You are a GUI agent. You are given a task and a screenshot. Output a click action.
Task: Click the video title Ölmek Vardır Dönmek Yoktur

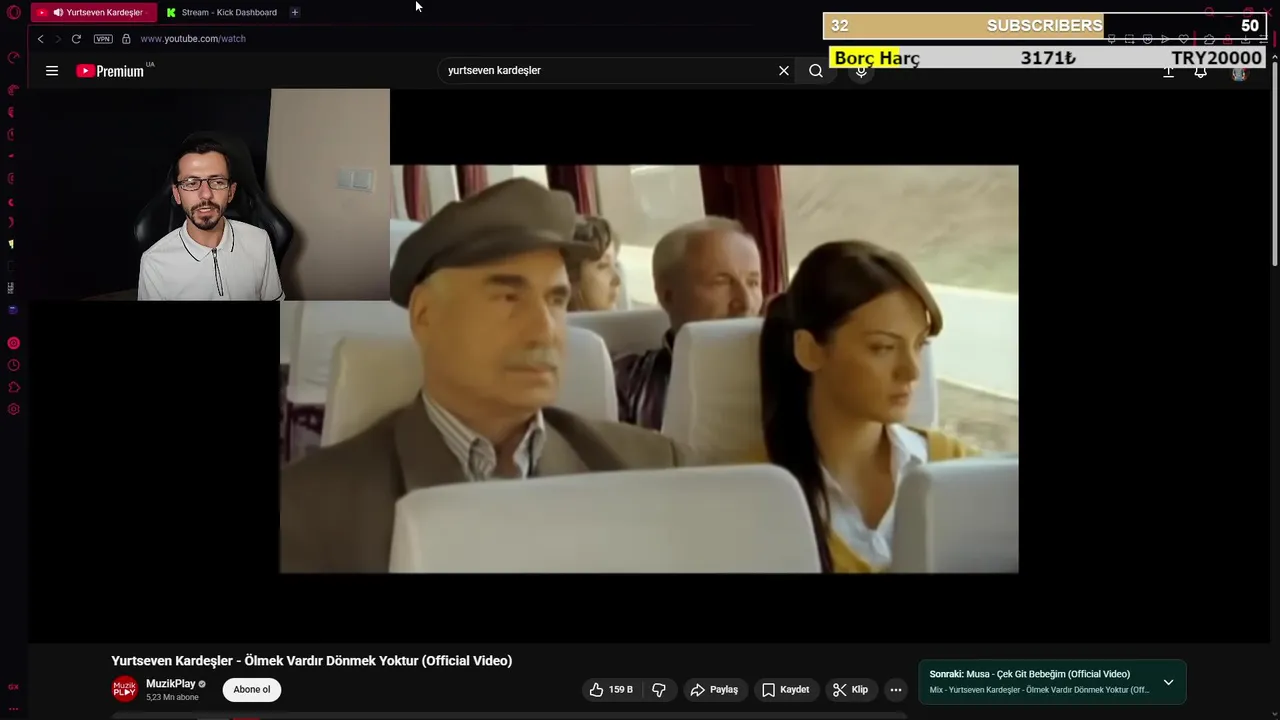point(311,661)
